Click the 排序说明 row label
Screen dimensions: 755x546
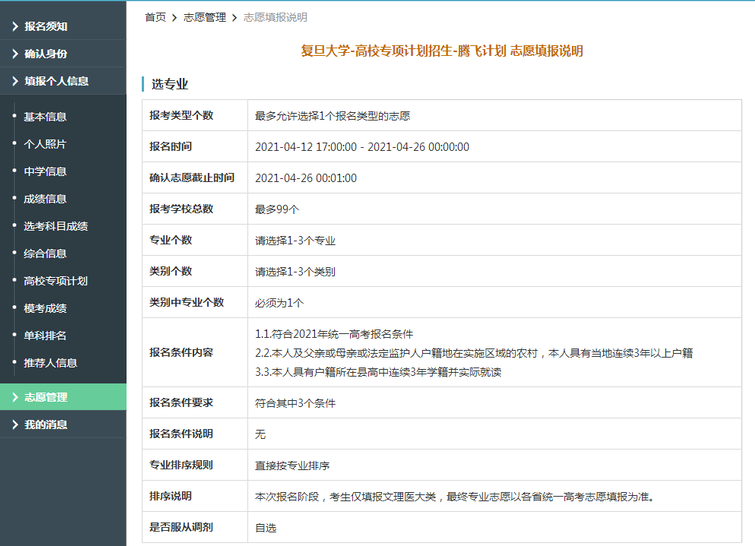[170, 496]
